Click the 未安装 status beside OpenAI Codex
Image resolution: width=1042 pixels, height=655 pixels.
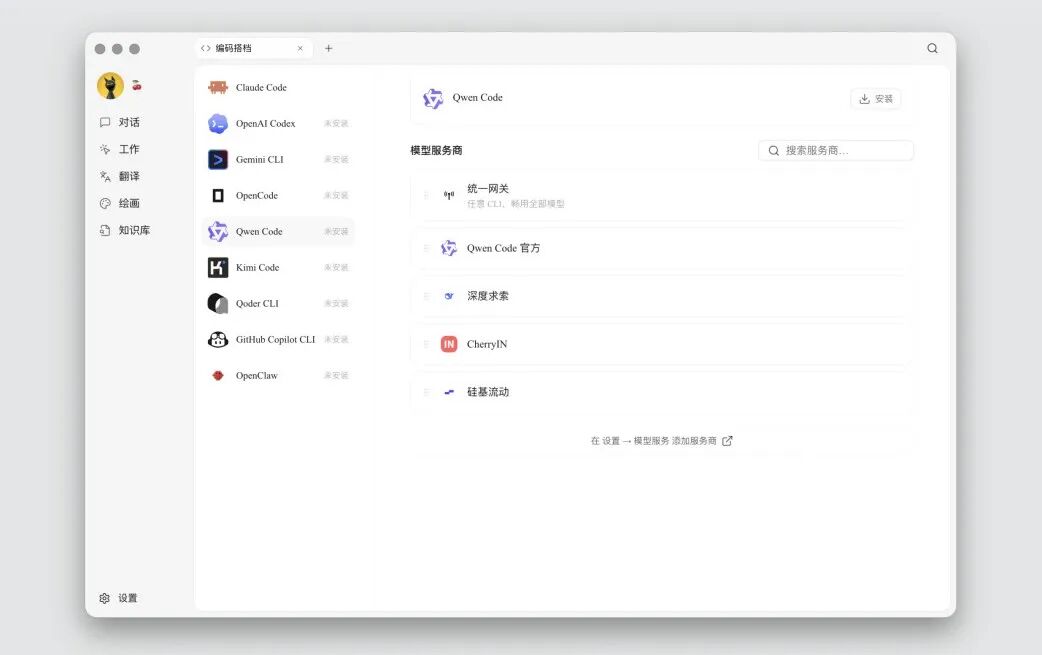point(336,124)
